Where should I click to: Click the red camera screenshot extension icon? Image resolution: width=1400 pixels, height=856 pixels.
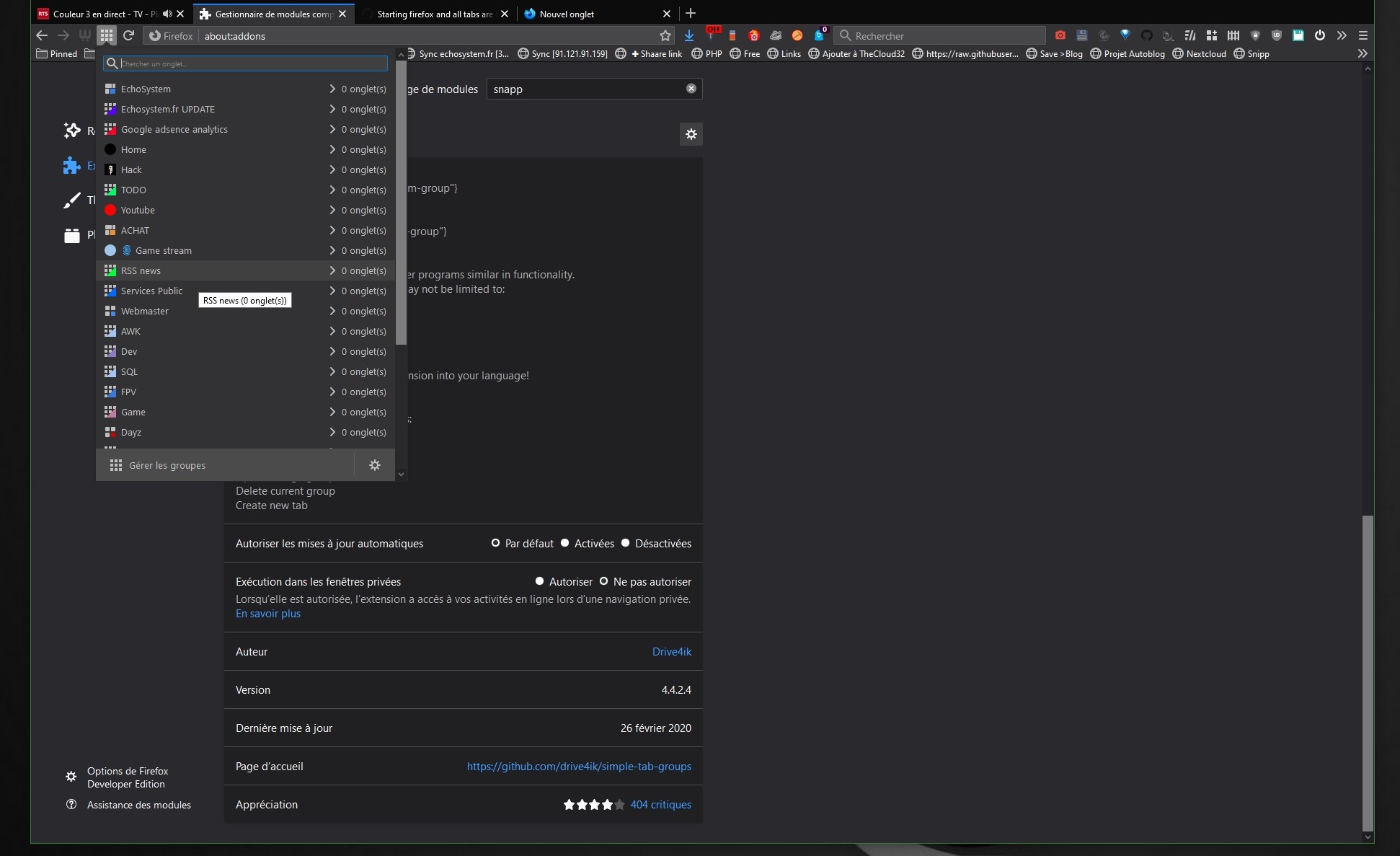(1060, 35)
